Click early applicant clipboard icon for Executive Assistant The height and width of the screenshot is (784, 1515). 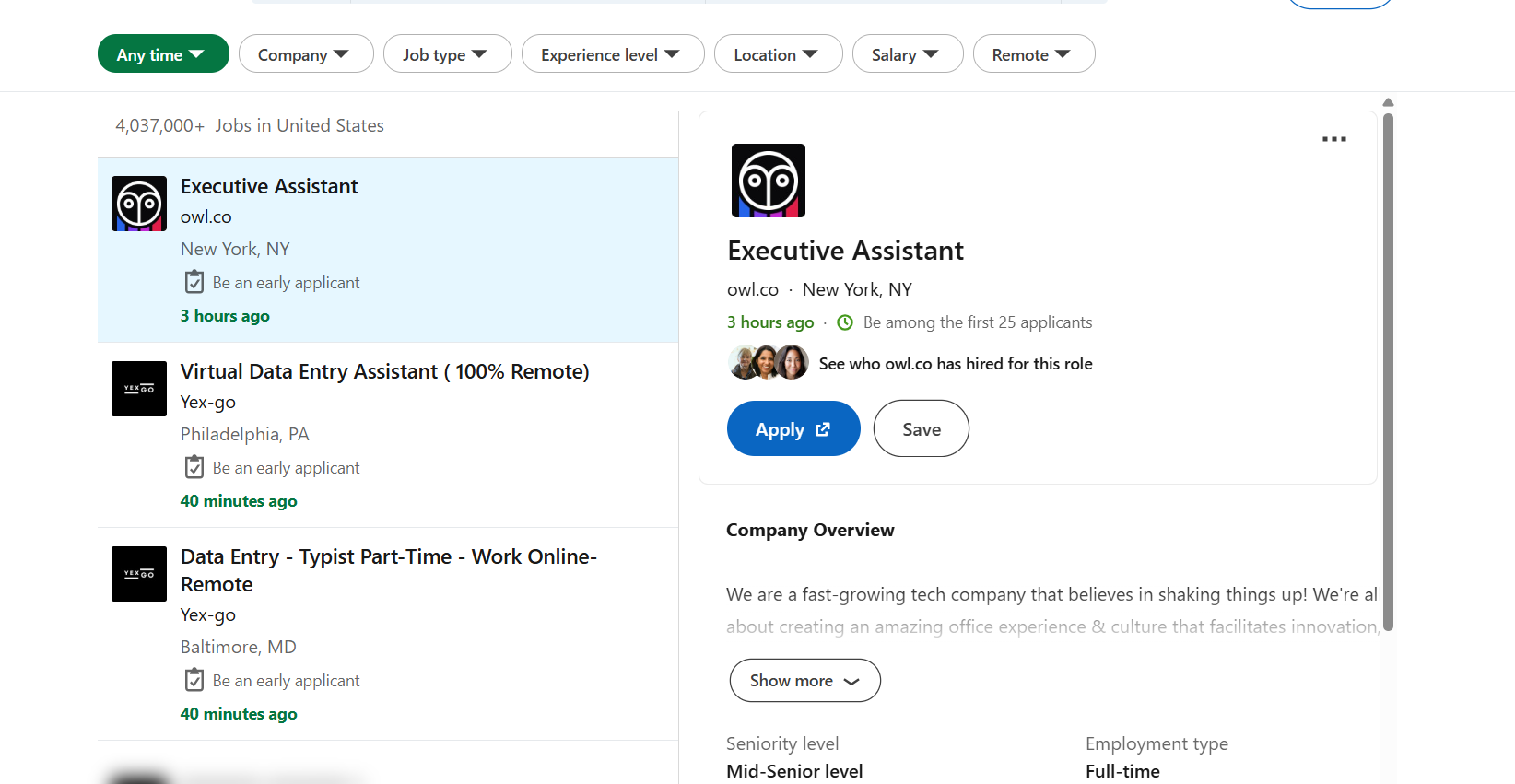(x=194, y=282)
